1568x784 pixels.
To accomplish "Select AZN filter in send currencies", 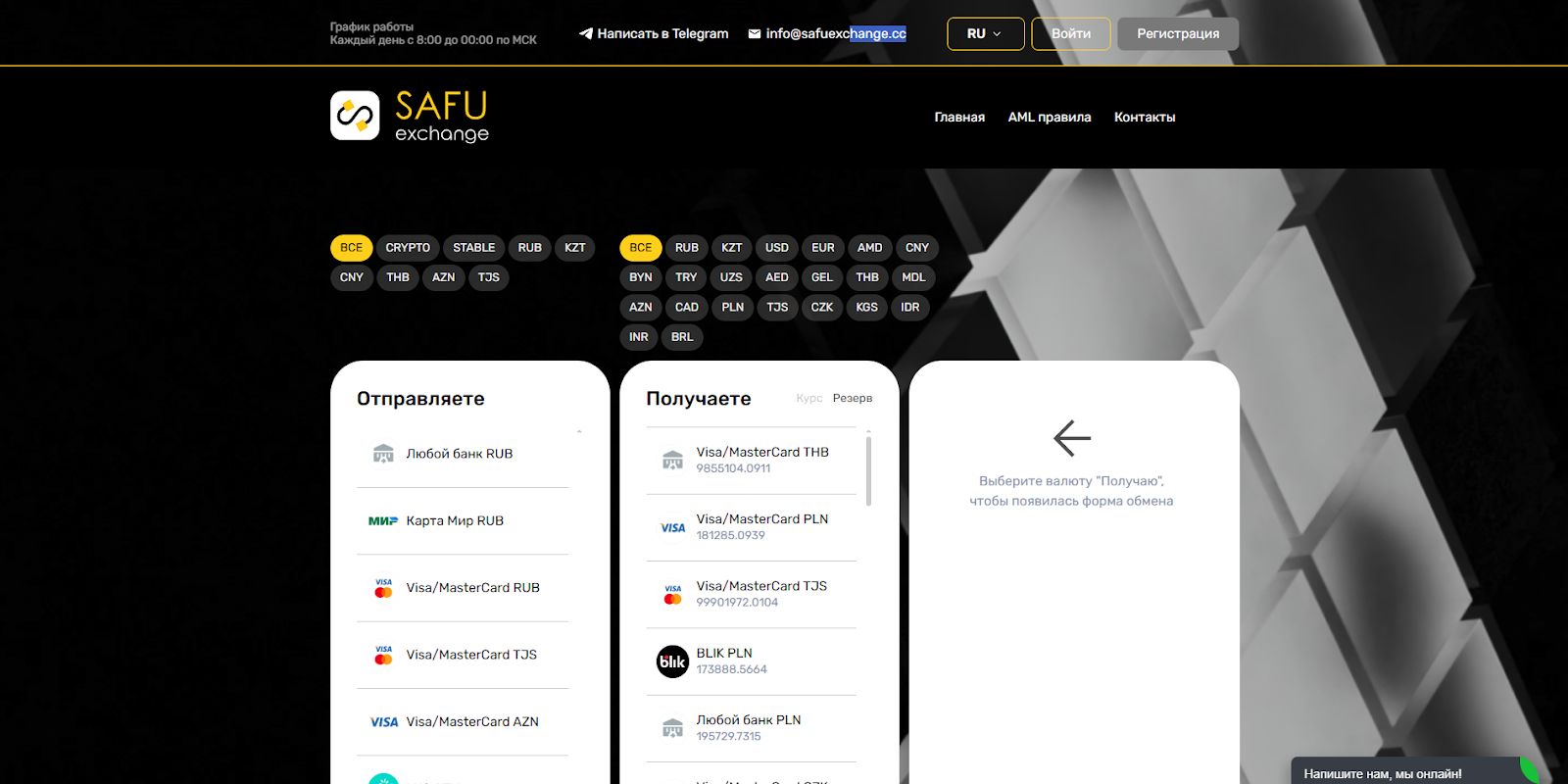I will 444,277.
